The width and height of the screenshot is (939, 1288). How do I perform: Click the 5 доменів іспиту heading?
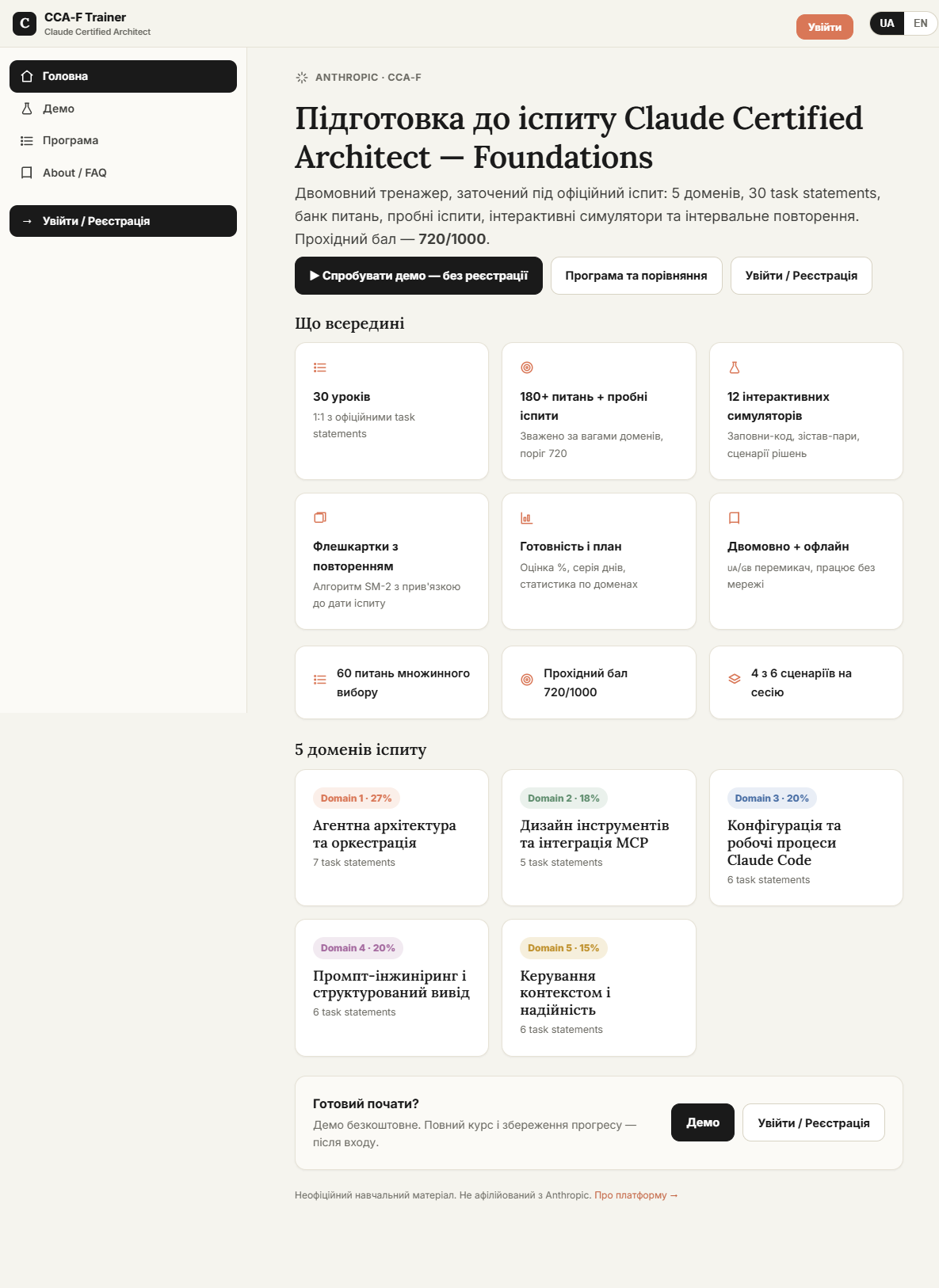click(x=361, y=749)
